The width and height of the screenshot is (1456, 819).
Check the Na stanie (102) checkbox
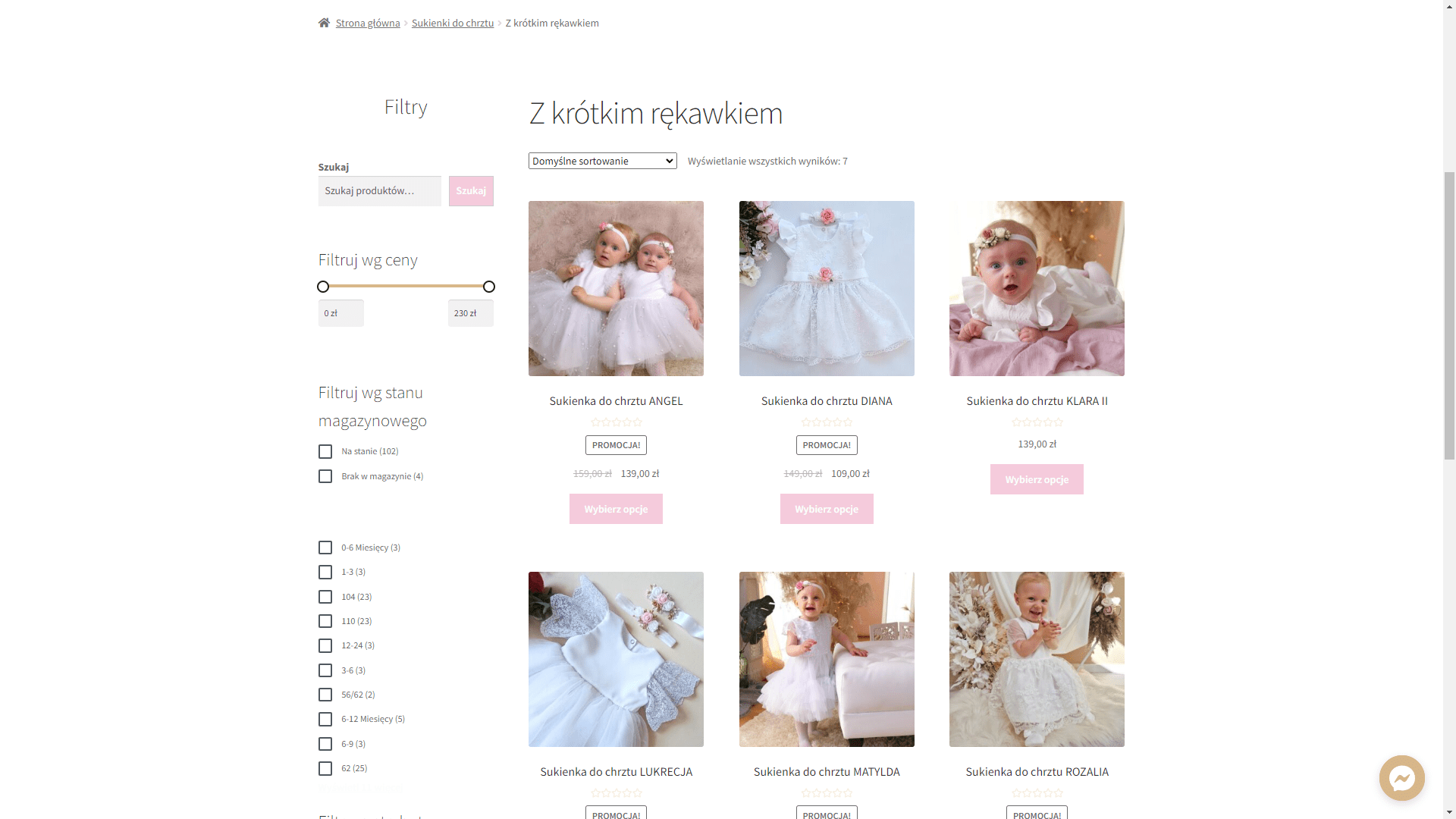[x=325, y=452]
